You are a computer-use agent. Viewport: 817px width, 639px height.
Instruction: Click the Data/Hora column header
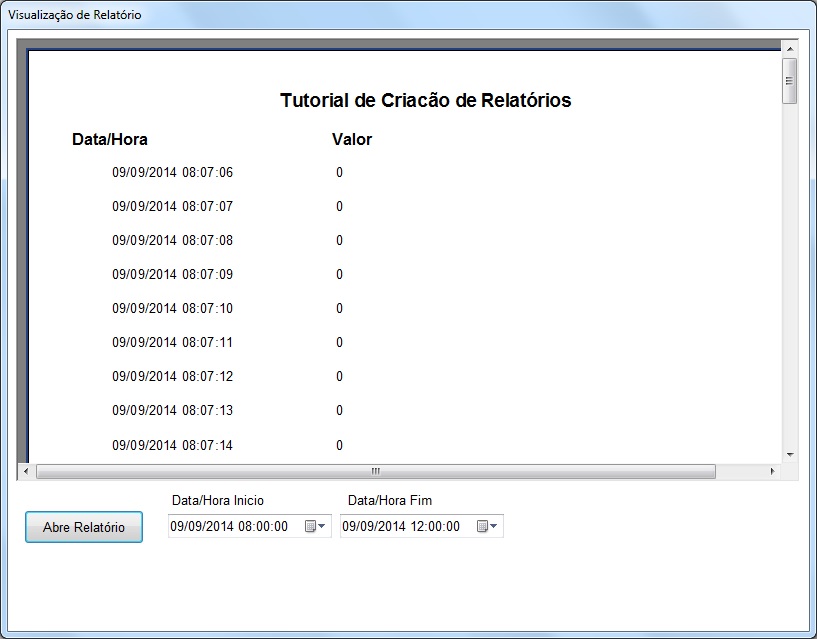[x=110, y=139]
